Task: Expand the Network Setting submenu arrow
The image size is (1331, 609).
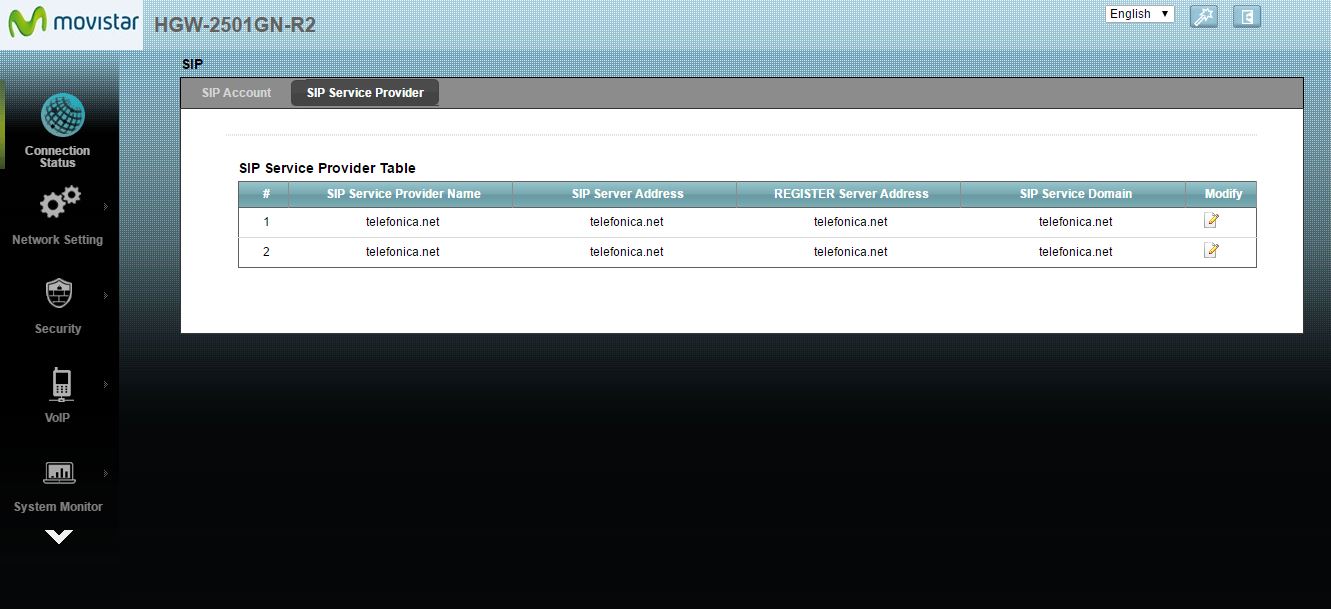Action: pyautogui.click(x=106, y=207)
